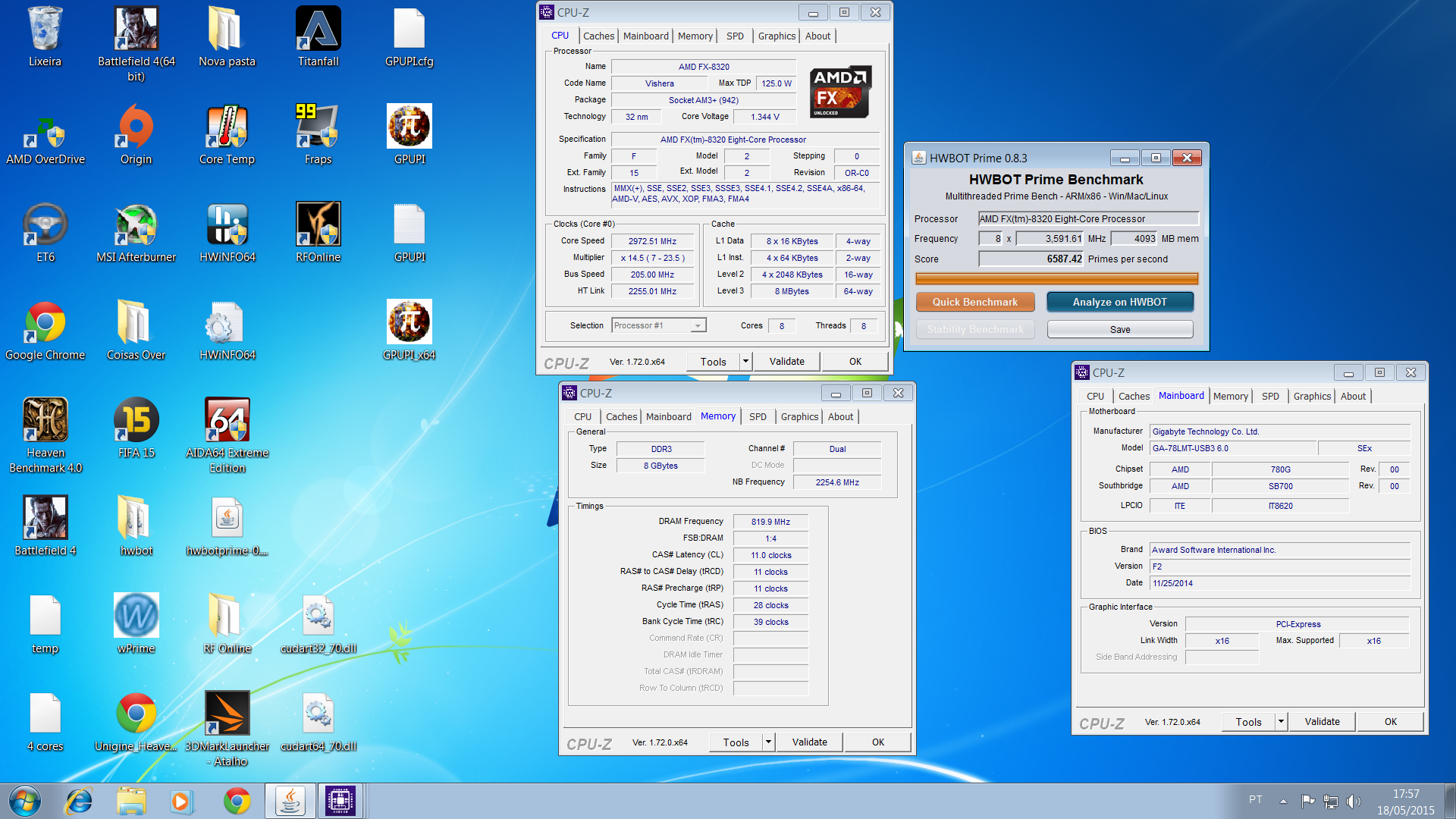This screenshot has height=819, width=1456.
Task: Open the Nova pasta folder
Action: click(x=227, y=37)
